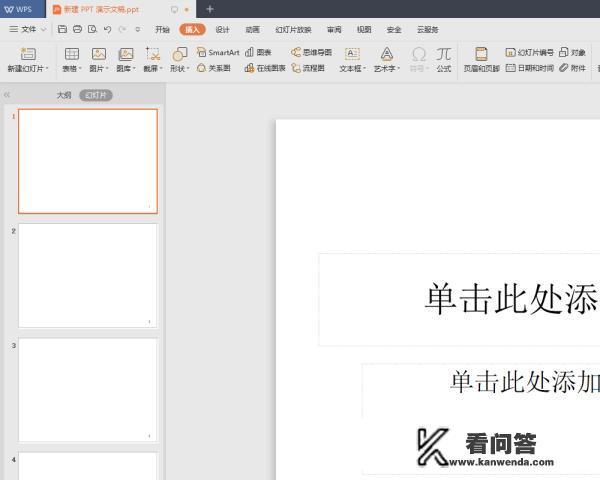
Task: Switch panel to 大纲 outline view
Action: (x=64, y=95)
